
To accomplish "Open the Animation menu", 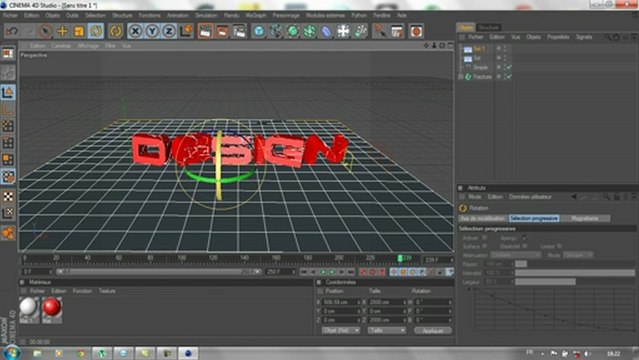I will [x=178, y=15].
